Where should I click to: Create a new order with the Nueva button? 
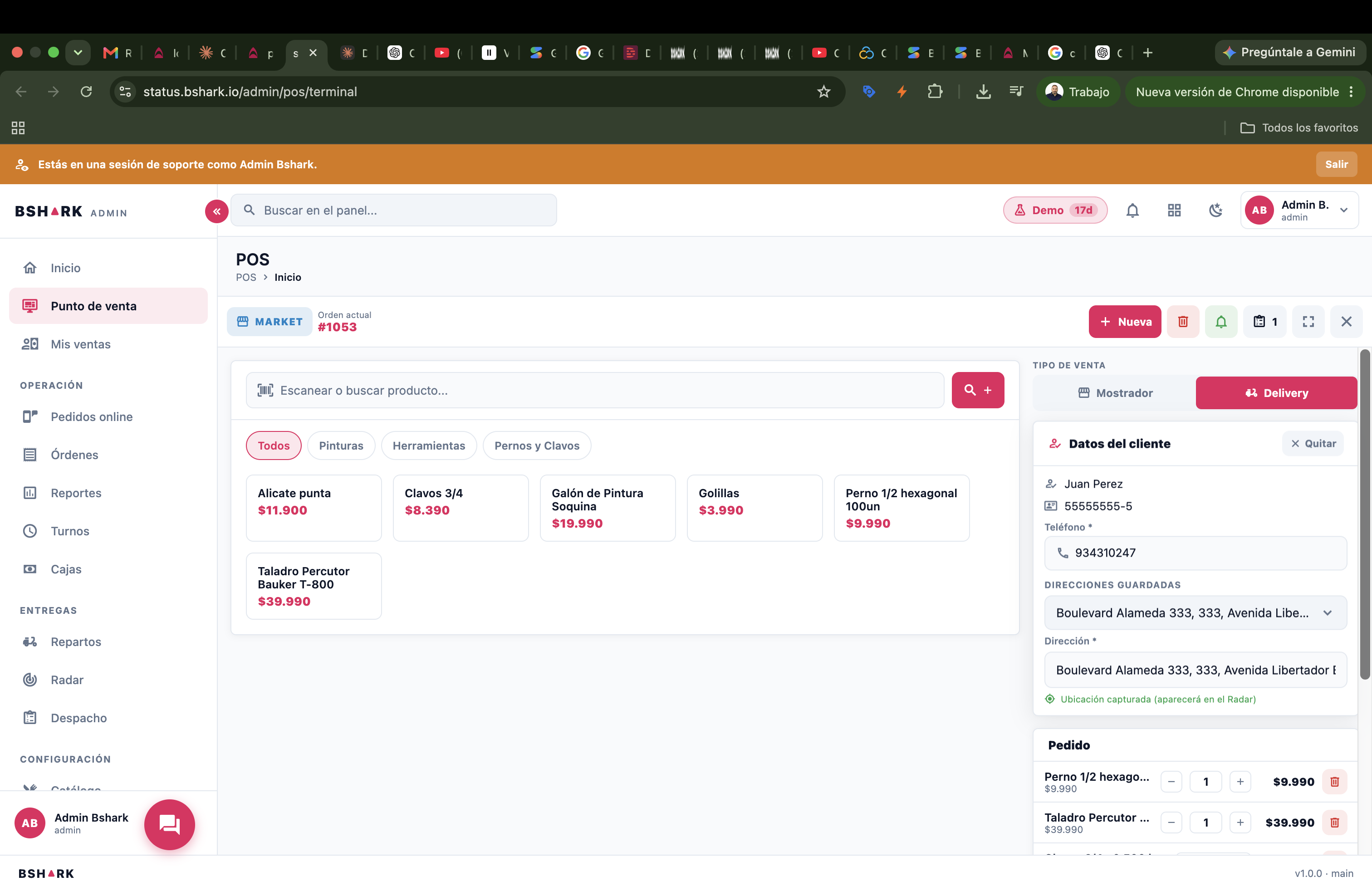point(1125,322)
